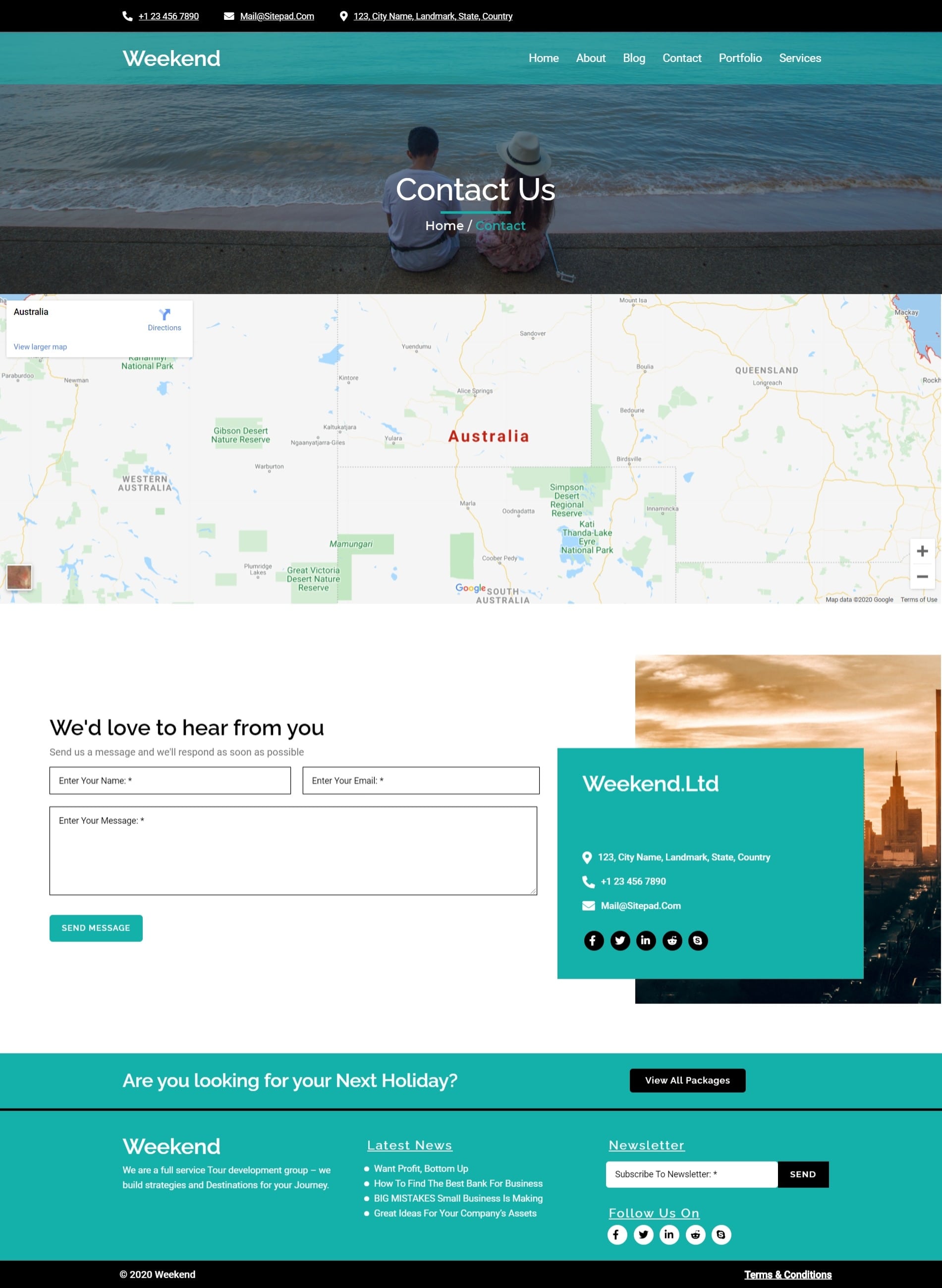
Task: Click the Facebook icon in Weekend.Ltd card
Action: pos(594,940)
